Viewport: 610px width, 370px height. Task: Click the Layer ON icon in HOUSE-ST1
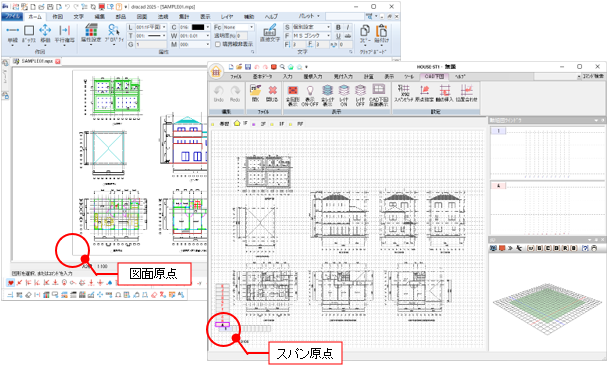tap(344, 95)
